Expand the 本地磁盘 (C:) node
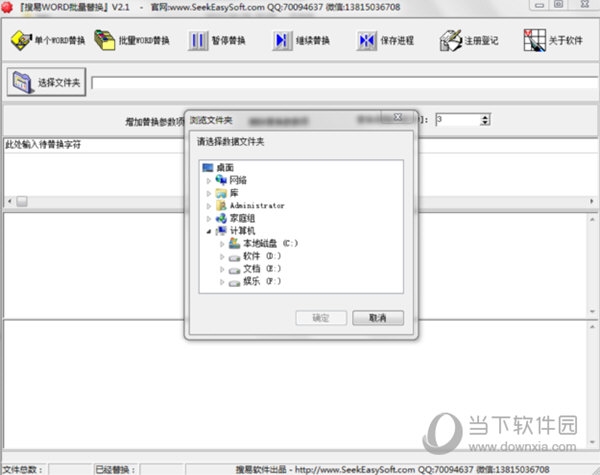This screenshot has width=600, height=475. 222,244
